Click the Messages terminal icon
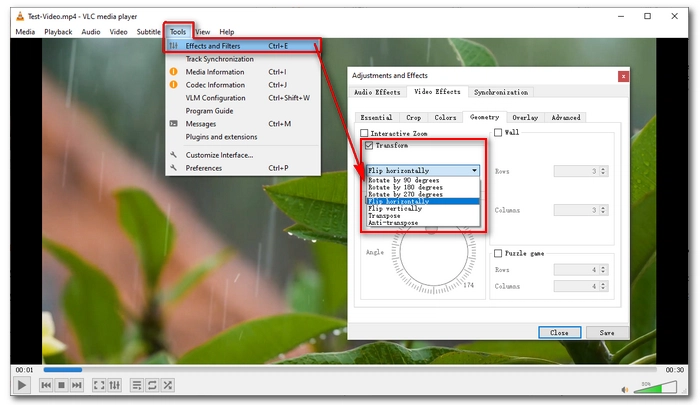The image size is (700, 405). 174,124
